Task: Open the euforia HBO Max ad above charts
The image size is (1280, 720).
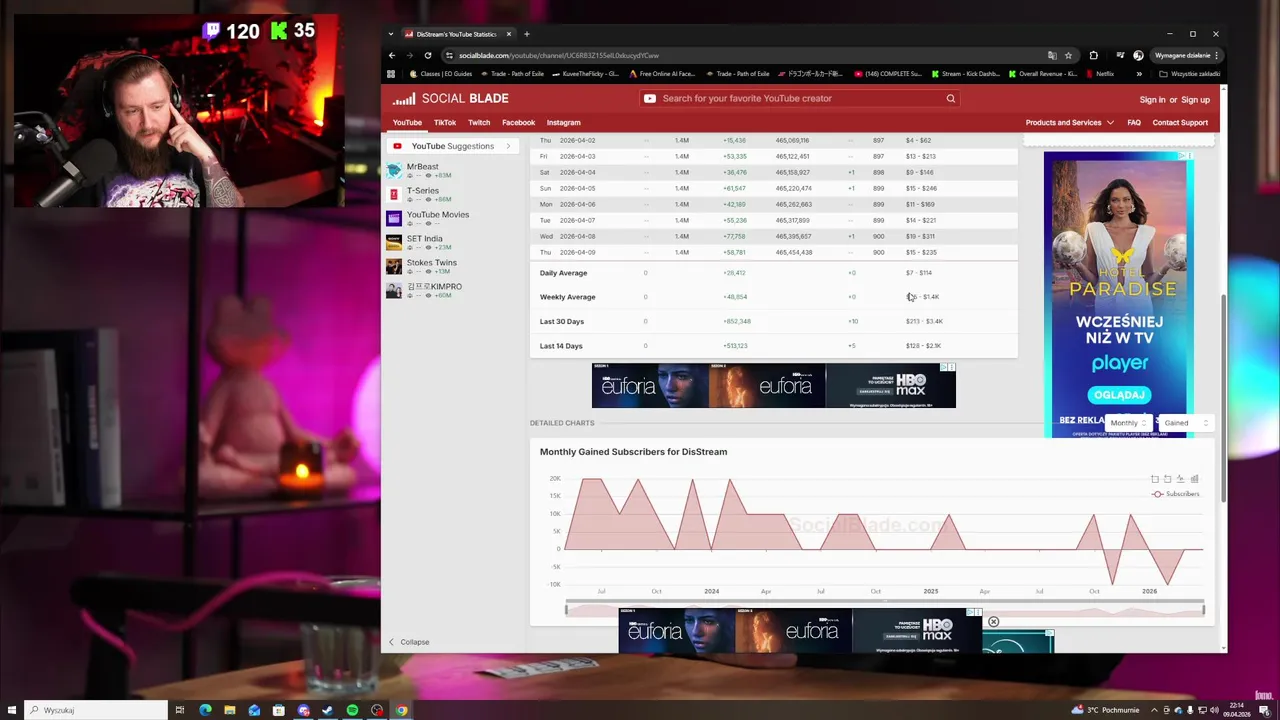Action: pyautogui.click(x=774, y=386)
